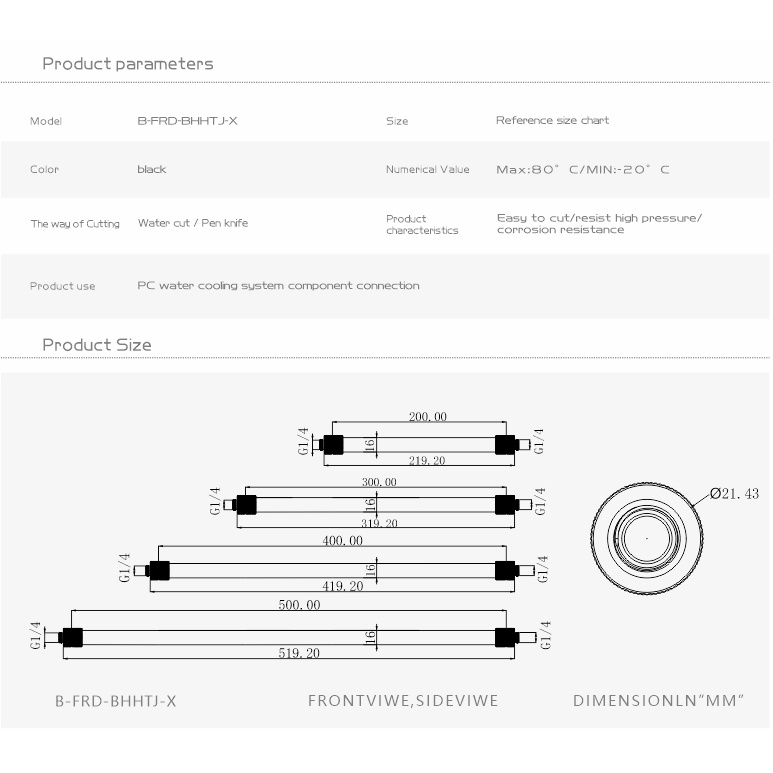Click the 500.00 dimension label
Viewport: 773px width, 773px height.
[299, 605]
